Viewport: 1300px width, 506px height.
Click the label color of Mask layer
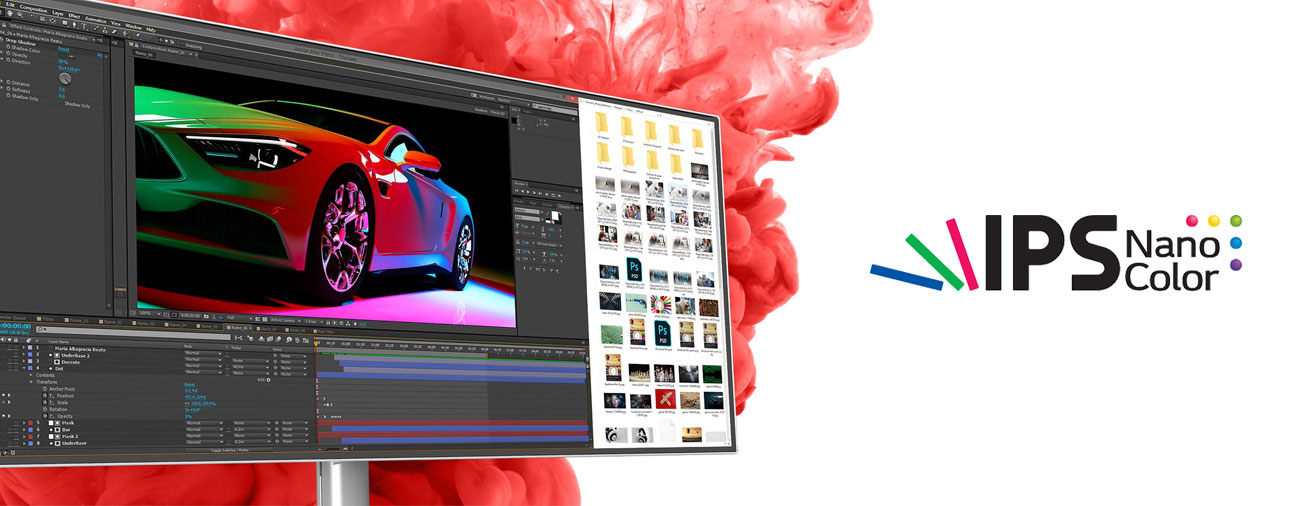pyautogui.click(x=30, y=423)
